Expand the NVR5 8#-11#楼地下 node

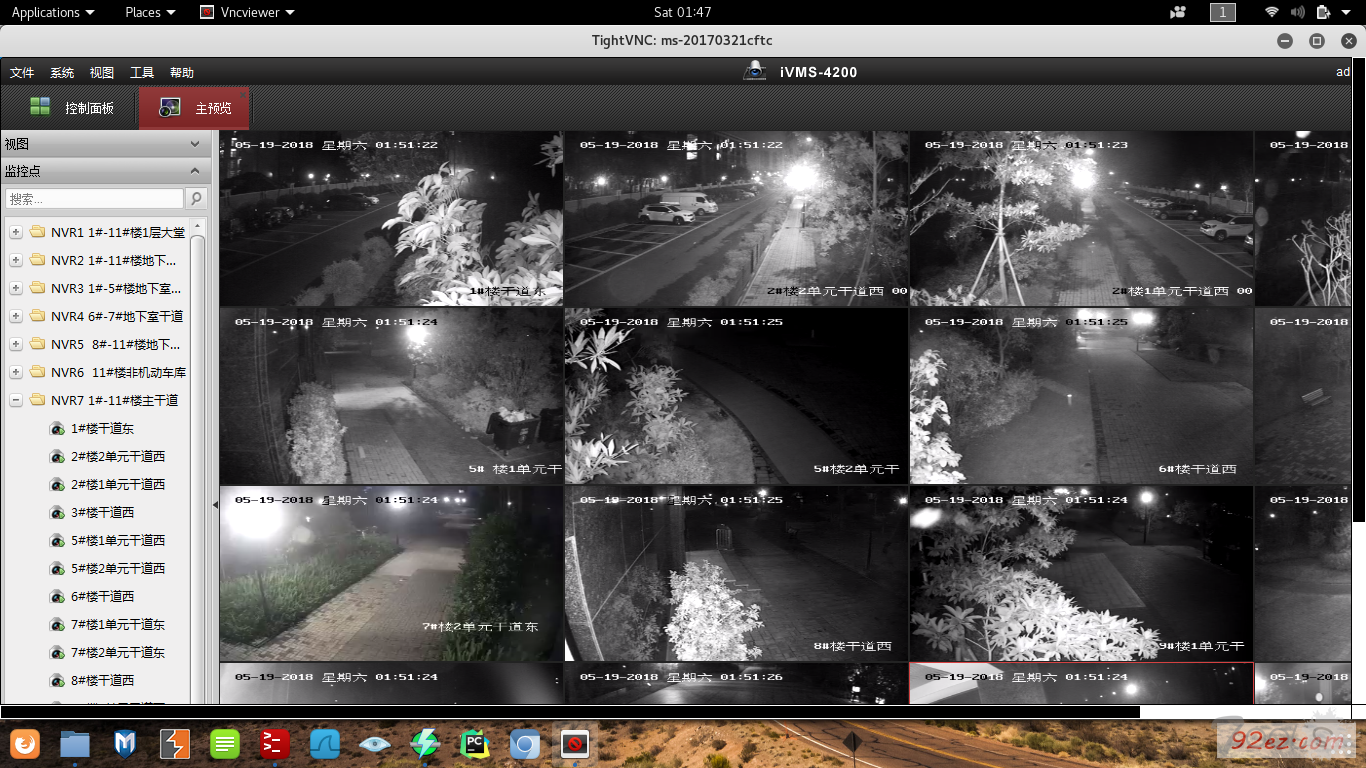(16, 344)
